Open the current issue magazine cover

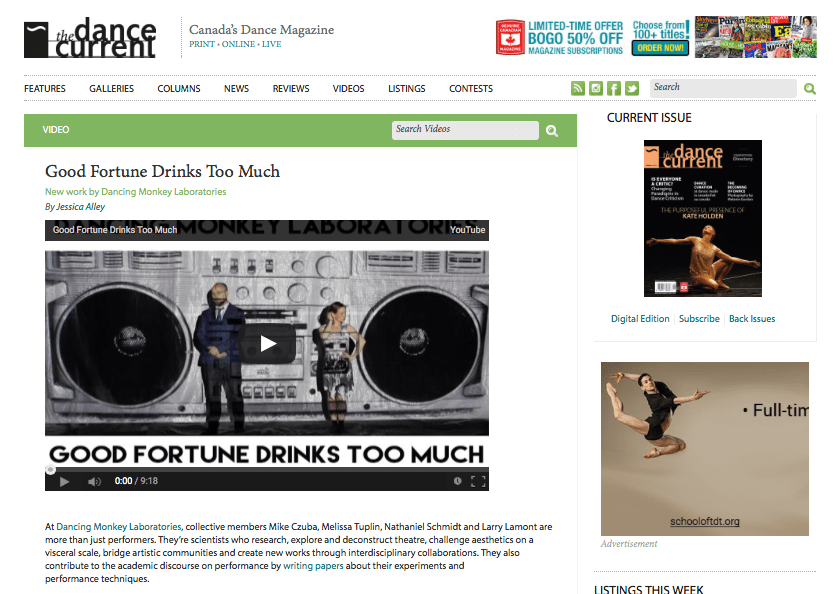tap(703, 218)
